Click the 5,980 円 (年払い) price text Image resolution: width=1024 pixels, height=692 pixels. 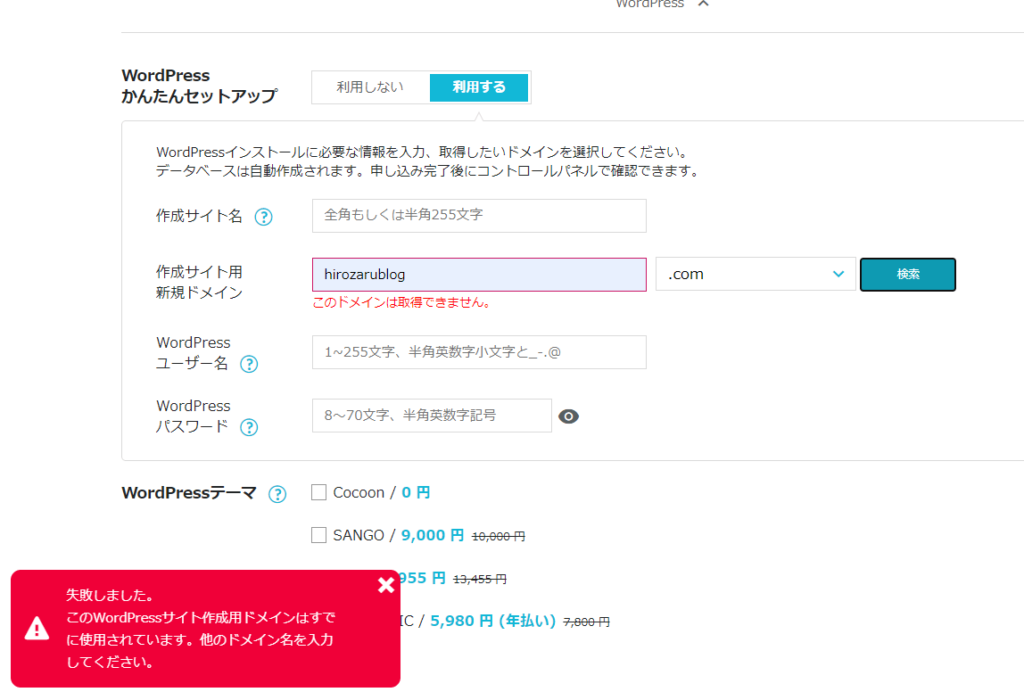(493, 621)
